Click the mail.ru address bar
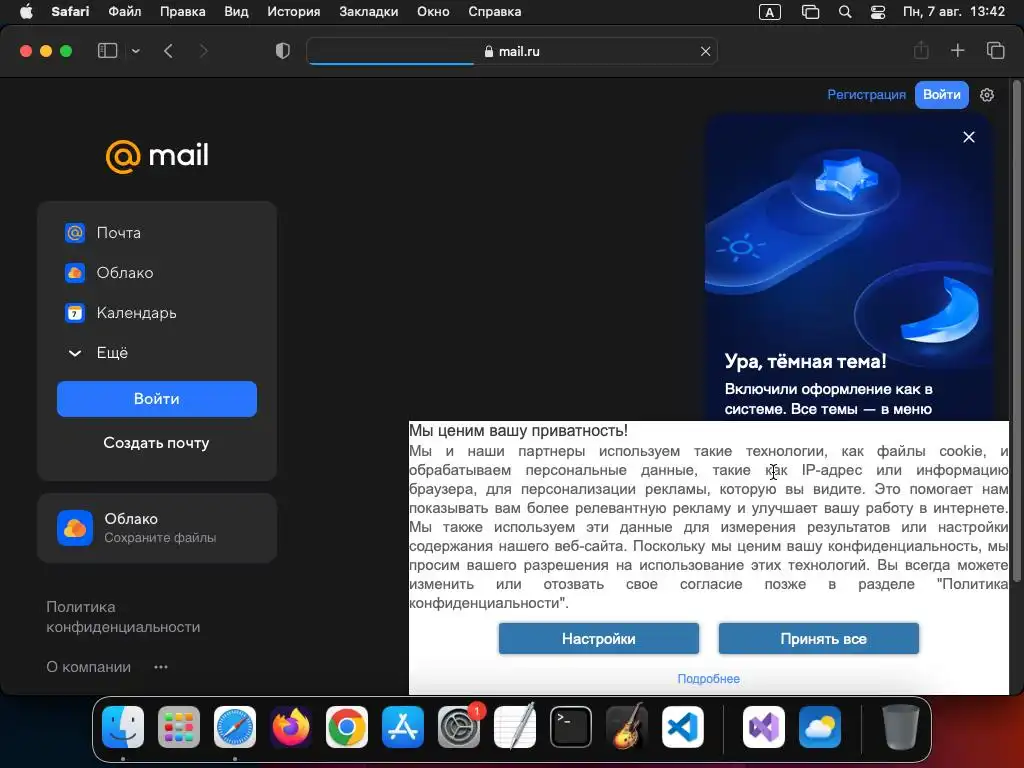1024x768 pixels. (511, 51)
